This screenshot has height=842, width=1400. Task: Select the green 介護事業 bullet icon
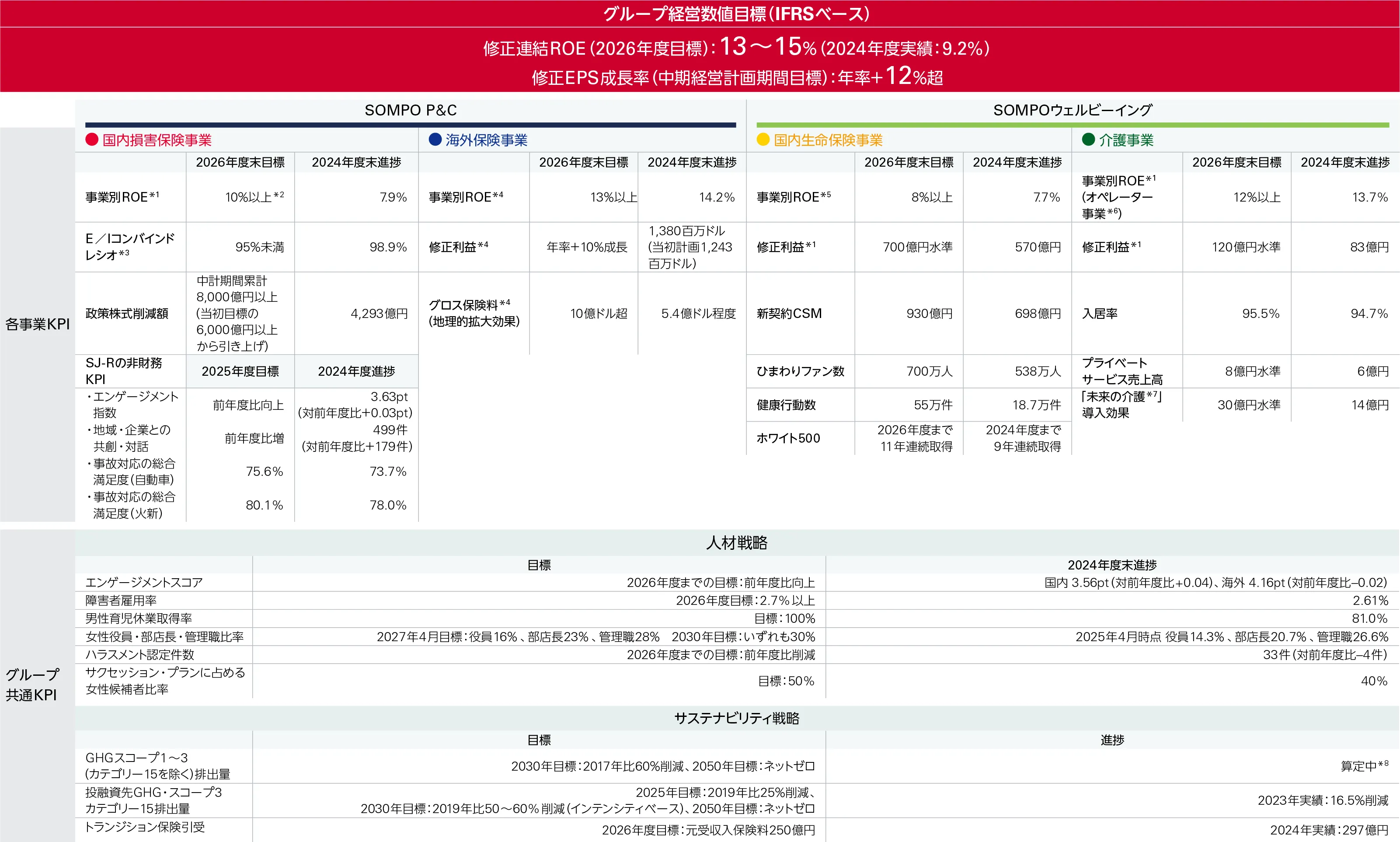(1089, 140)
